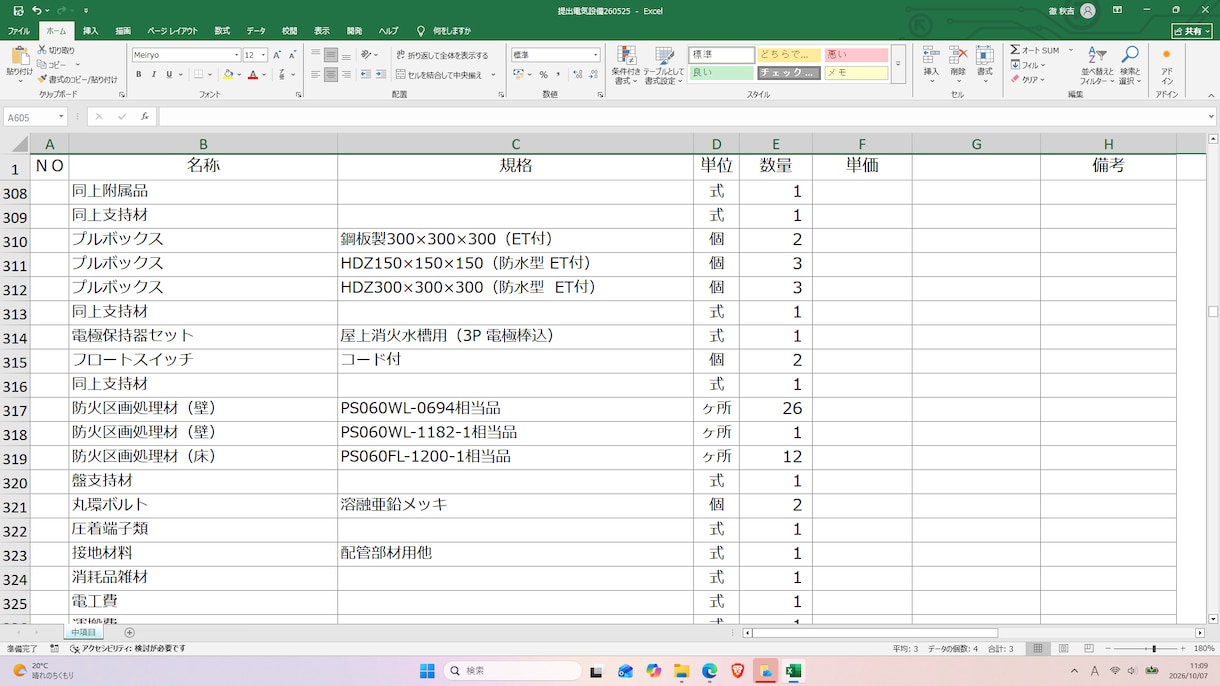1220x686 pixels.
Task: Click the Paste (貼り付け) clipboard icon
Action: [19, 56]
